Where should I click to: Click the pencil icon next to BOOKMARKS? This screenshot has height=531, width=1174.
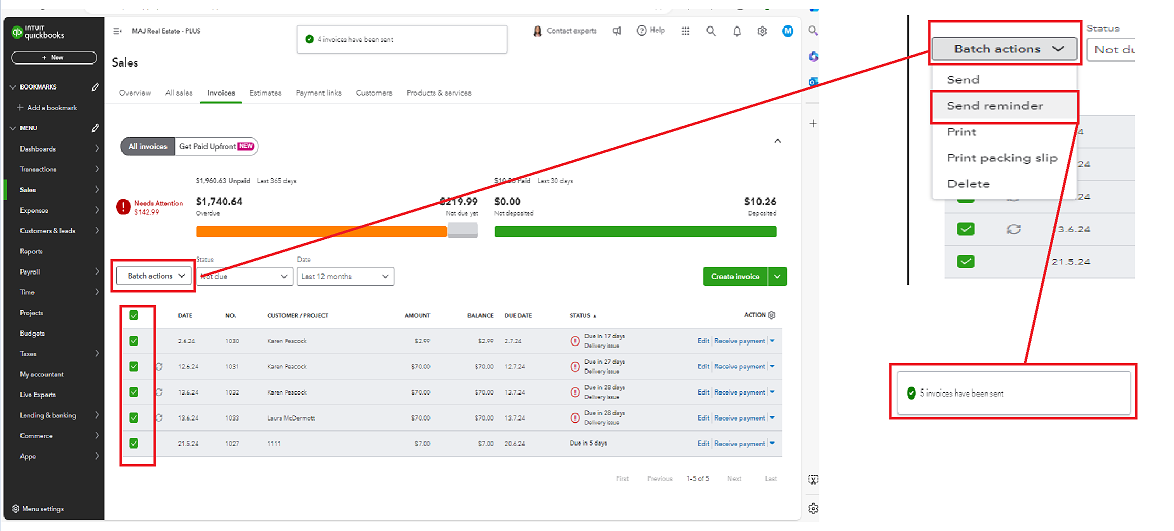click(x=95, y=87)
